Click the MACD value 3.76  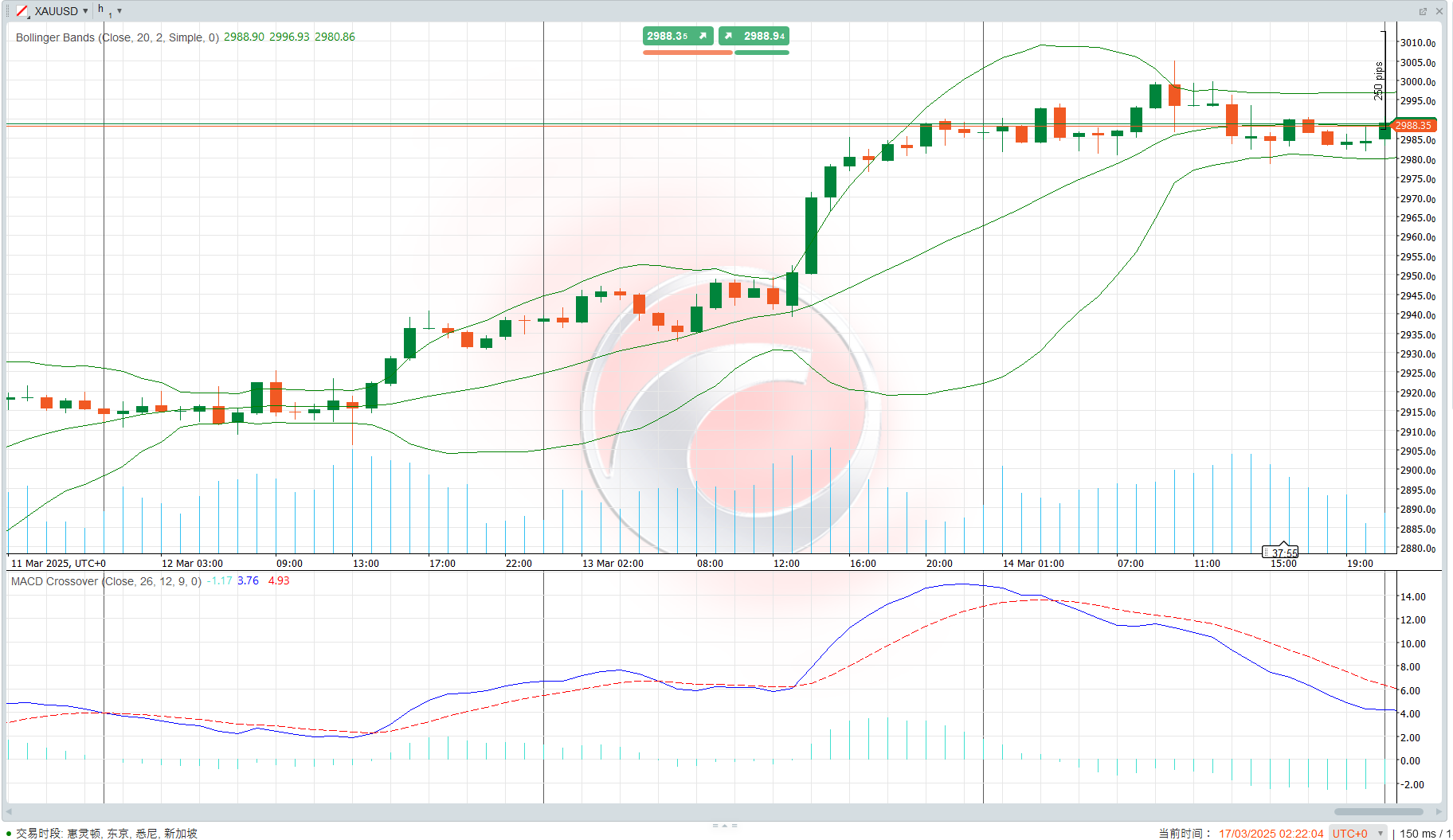point(248,581)
